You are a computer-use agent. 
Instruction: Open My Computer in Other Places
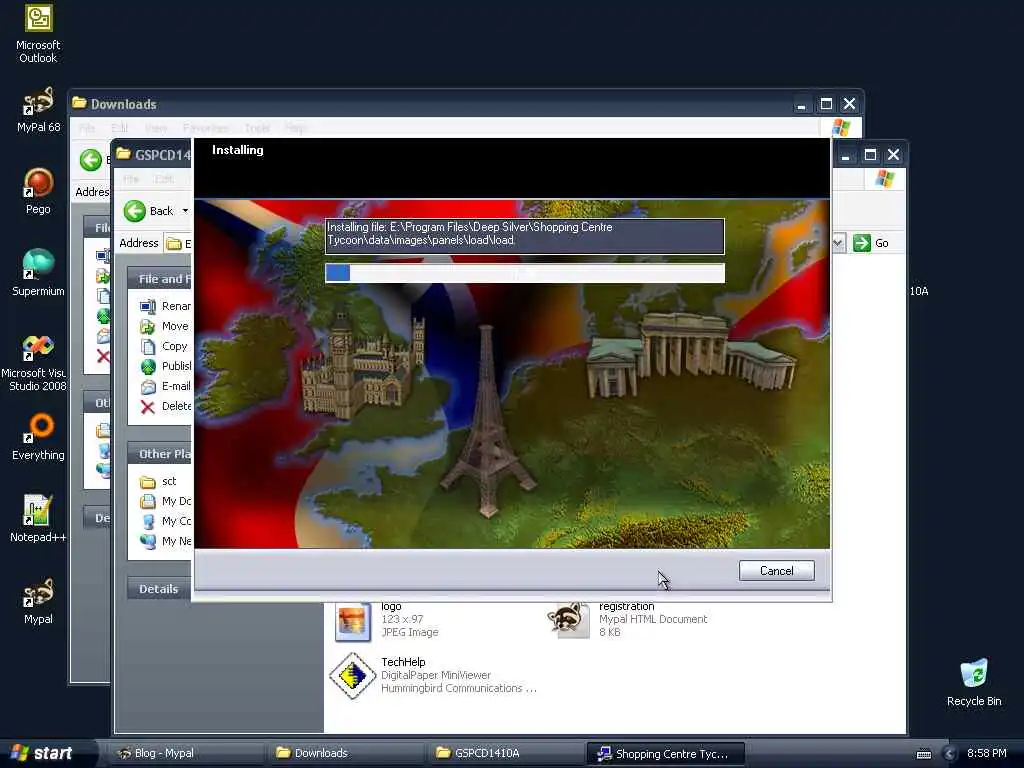tap(165, 521)
